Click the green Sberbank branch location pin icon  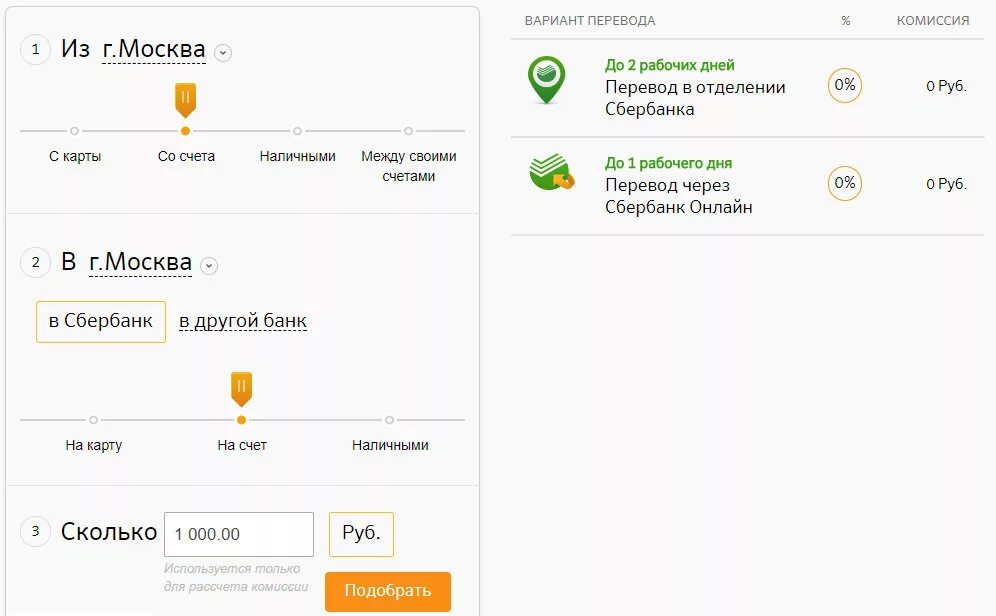(x=546, y=80)
